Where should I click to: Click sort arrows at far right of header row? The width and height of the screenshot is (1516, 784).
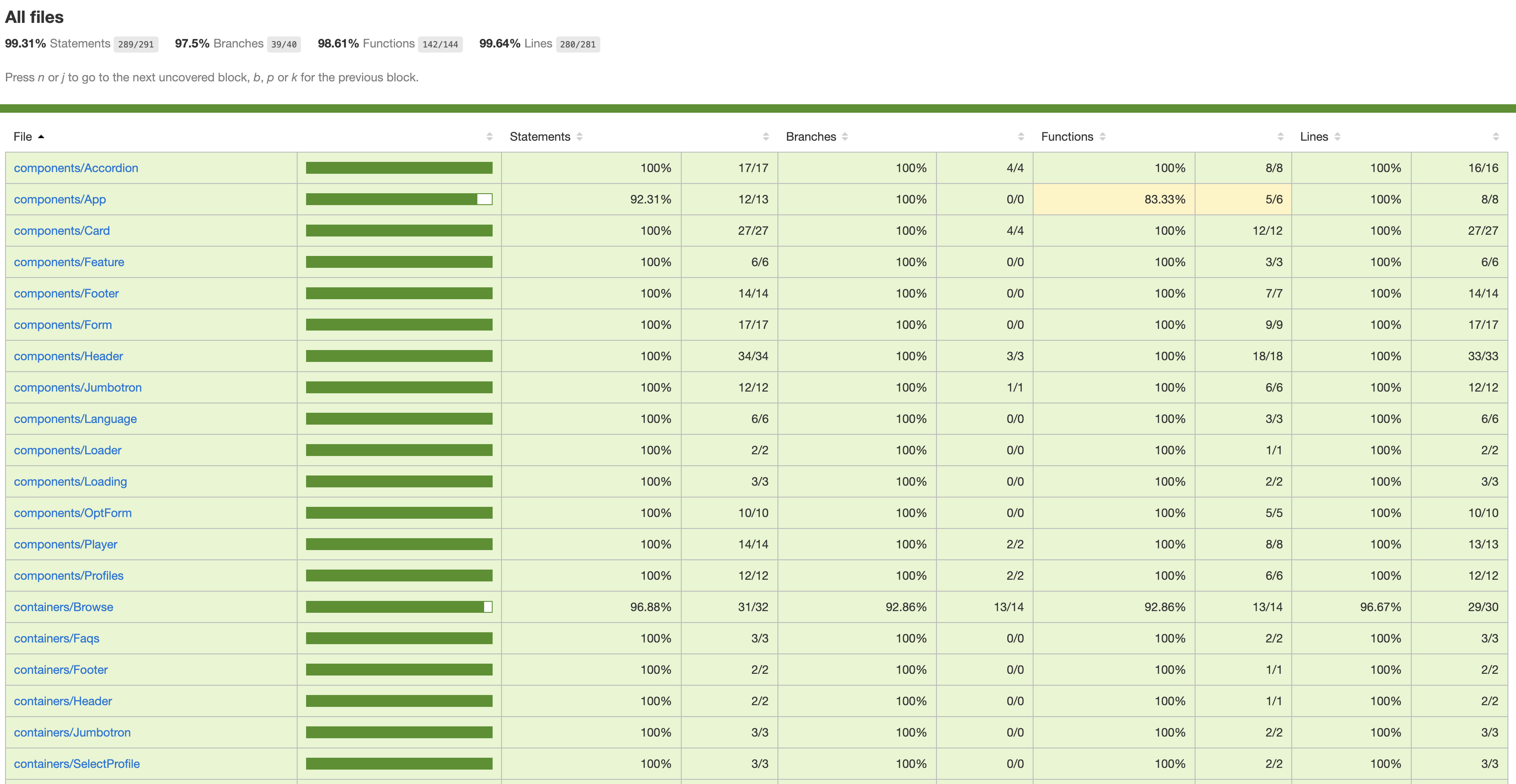[x=1496, y=137]
